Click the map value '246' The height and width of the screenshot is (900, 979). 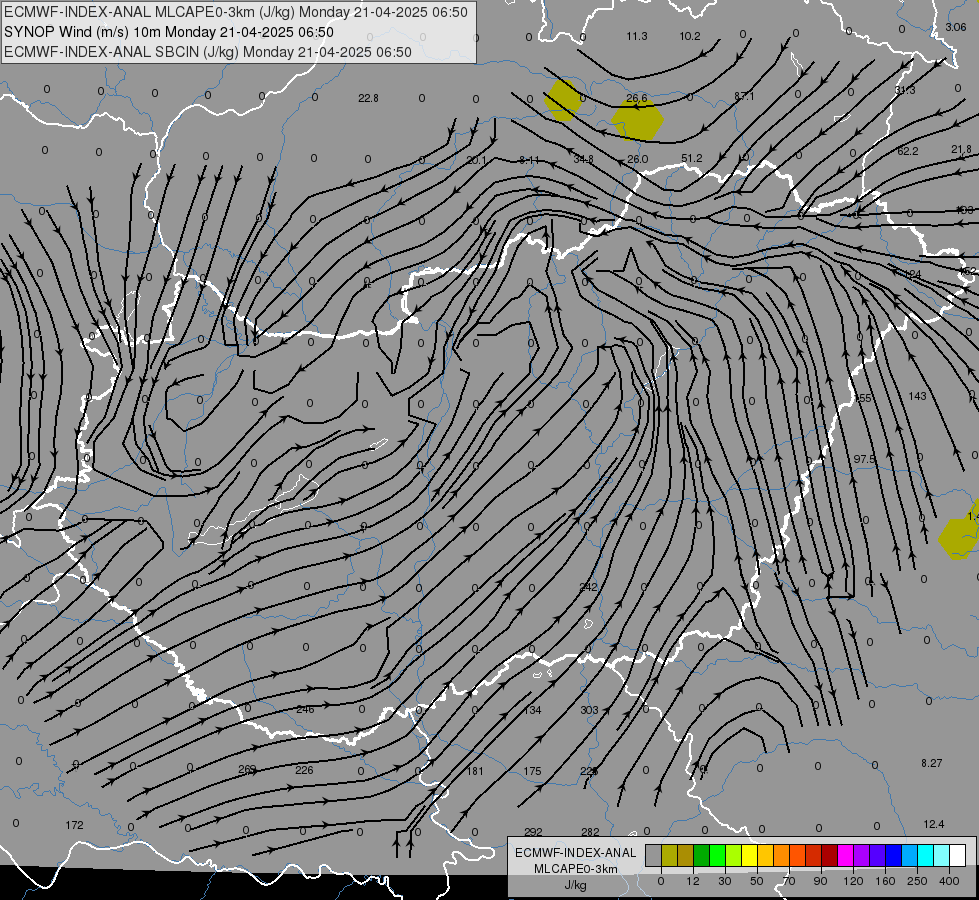[x=305, y=710]
